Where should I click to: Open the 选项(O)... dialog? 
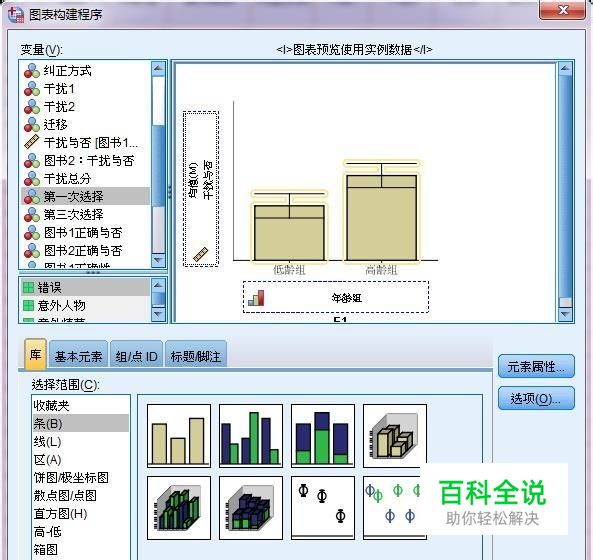pos(536,398)
